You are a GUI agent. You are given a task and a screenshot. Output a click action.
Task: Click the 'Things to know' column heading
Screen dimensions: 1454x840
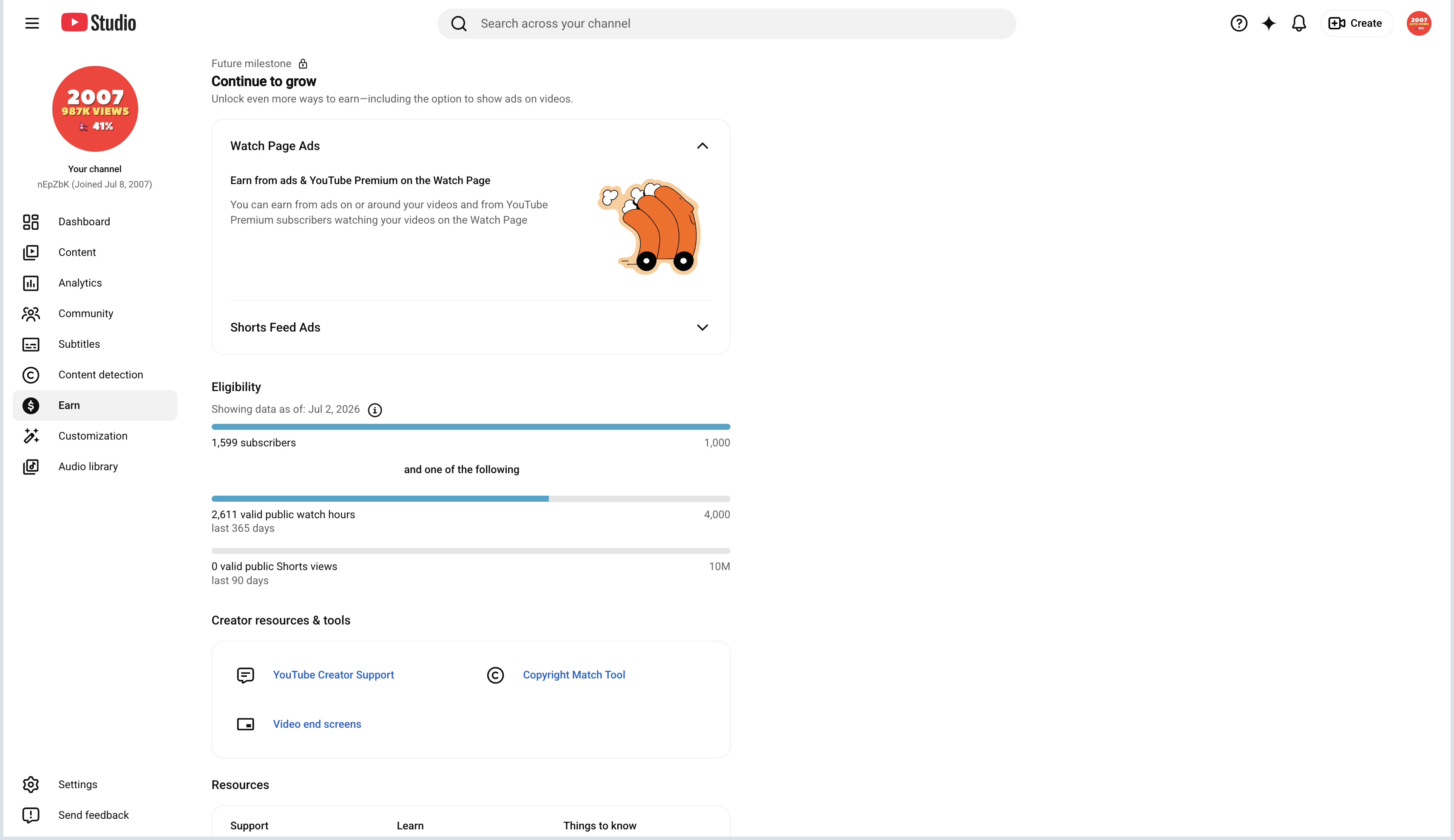point(600,826)
